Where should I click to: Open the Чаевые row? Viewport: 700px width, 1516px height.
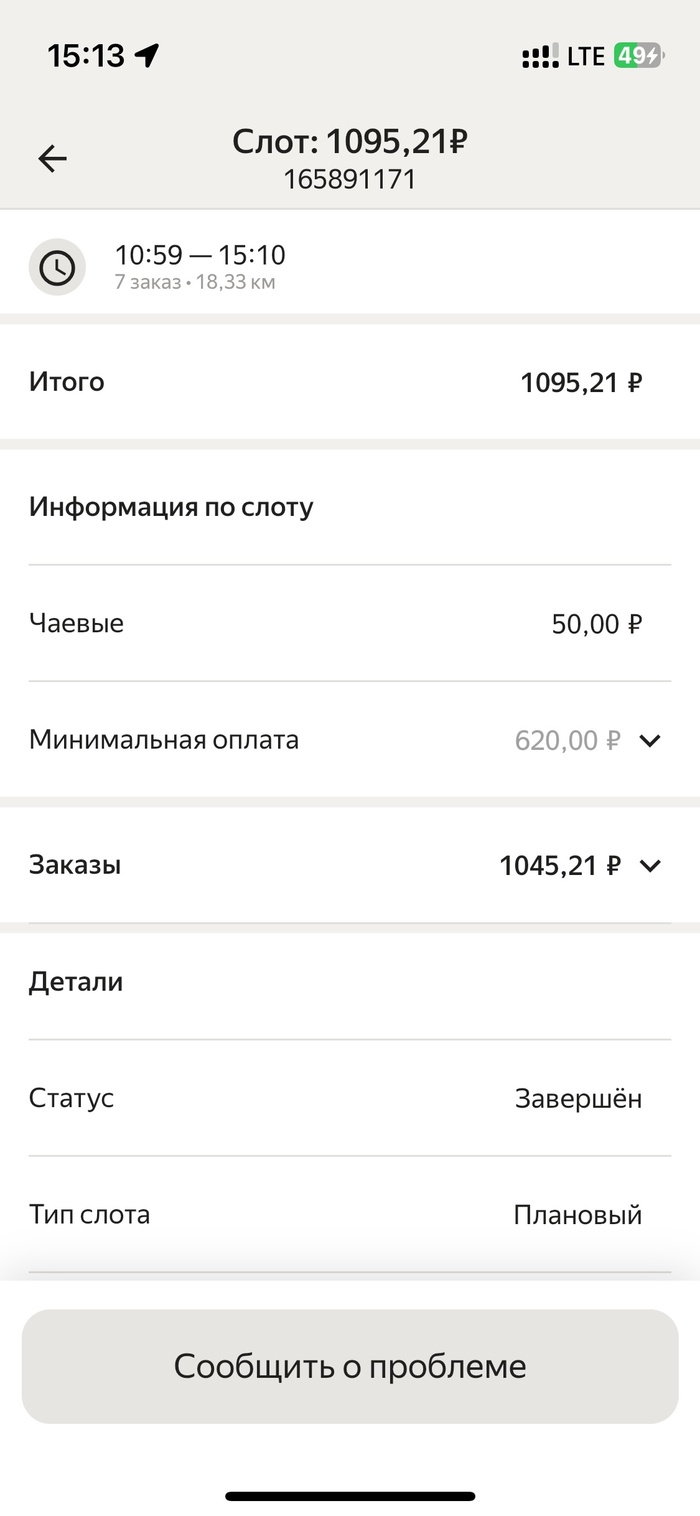(x=350, y=624)
